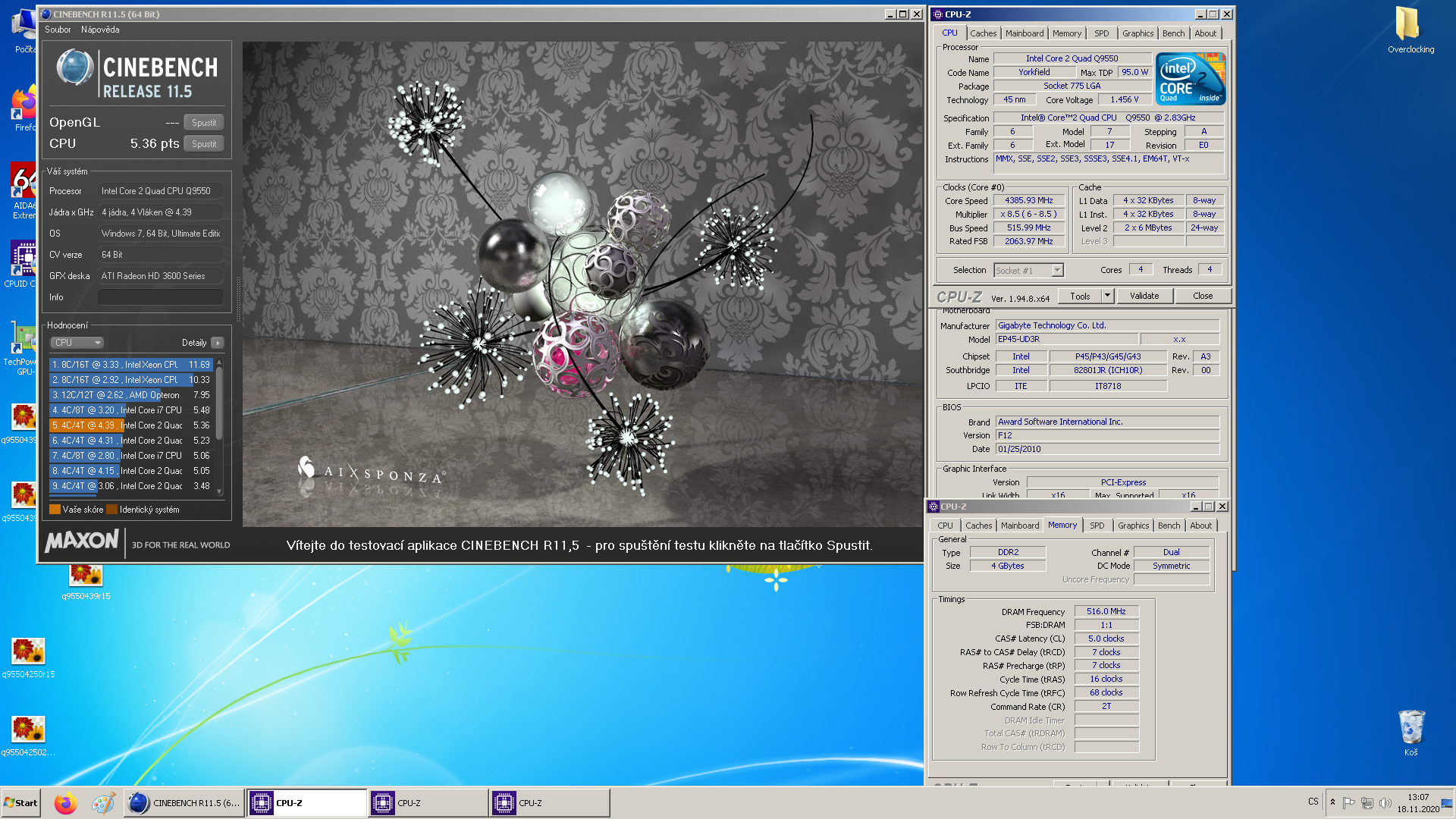Open SPD tab in lower CPU-Z Memory window
The width and height of the screenshot is (1456, 819).
1097,526
